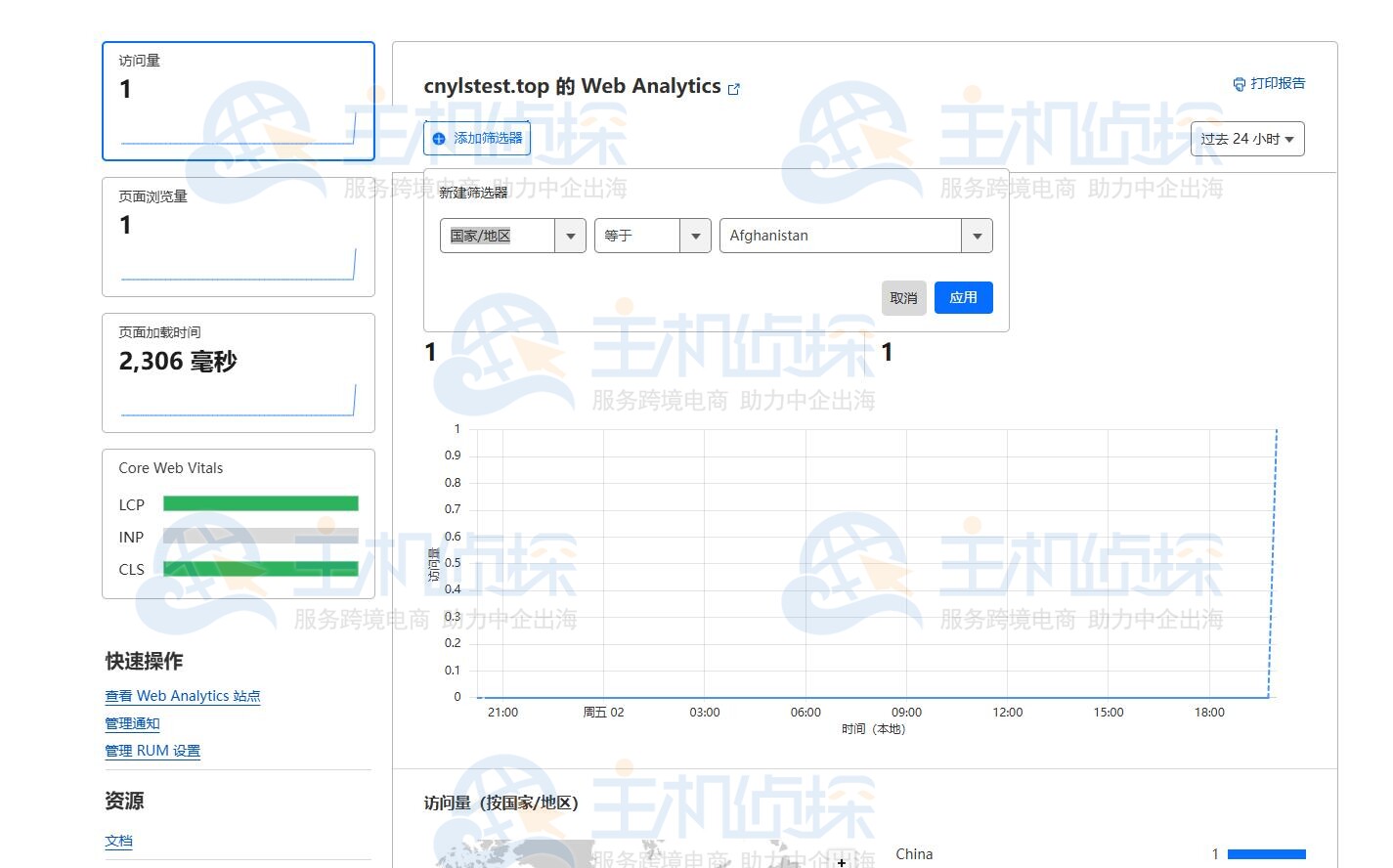1393x868 pixels.
Task: Expand the Afghanistan country value dropdown
Action: [x=977, y=236]
